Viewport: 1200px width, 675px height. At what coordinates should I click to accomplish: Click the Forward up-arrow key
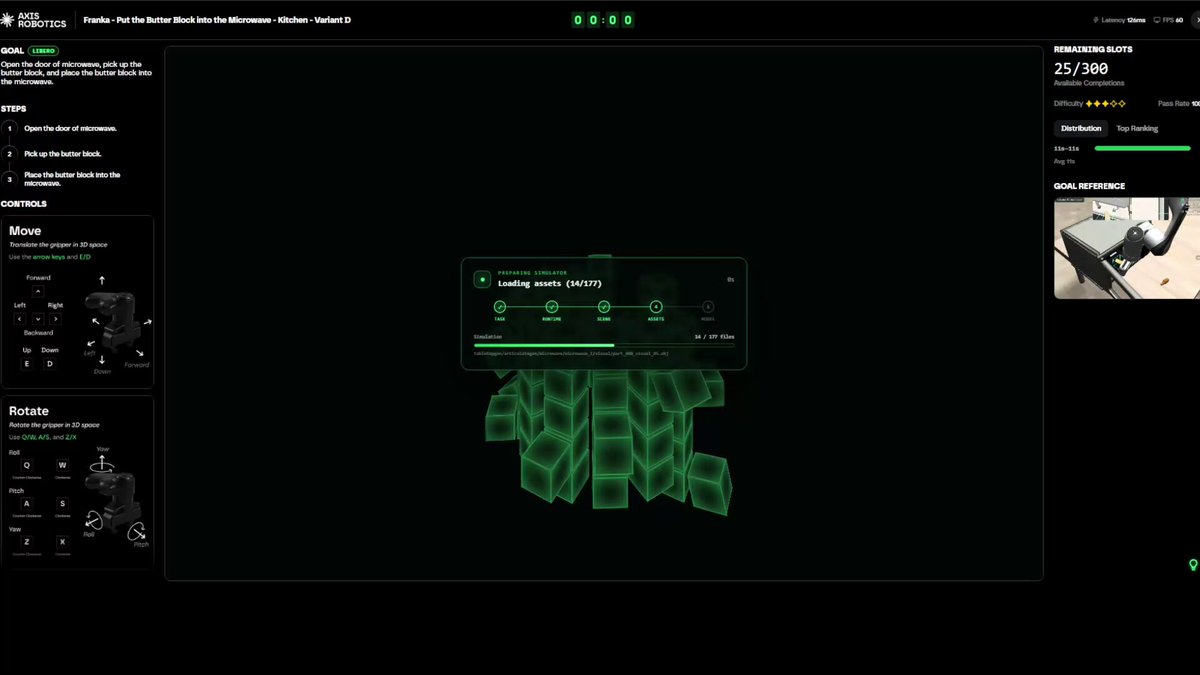[x=38, y=292]
